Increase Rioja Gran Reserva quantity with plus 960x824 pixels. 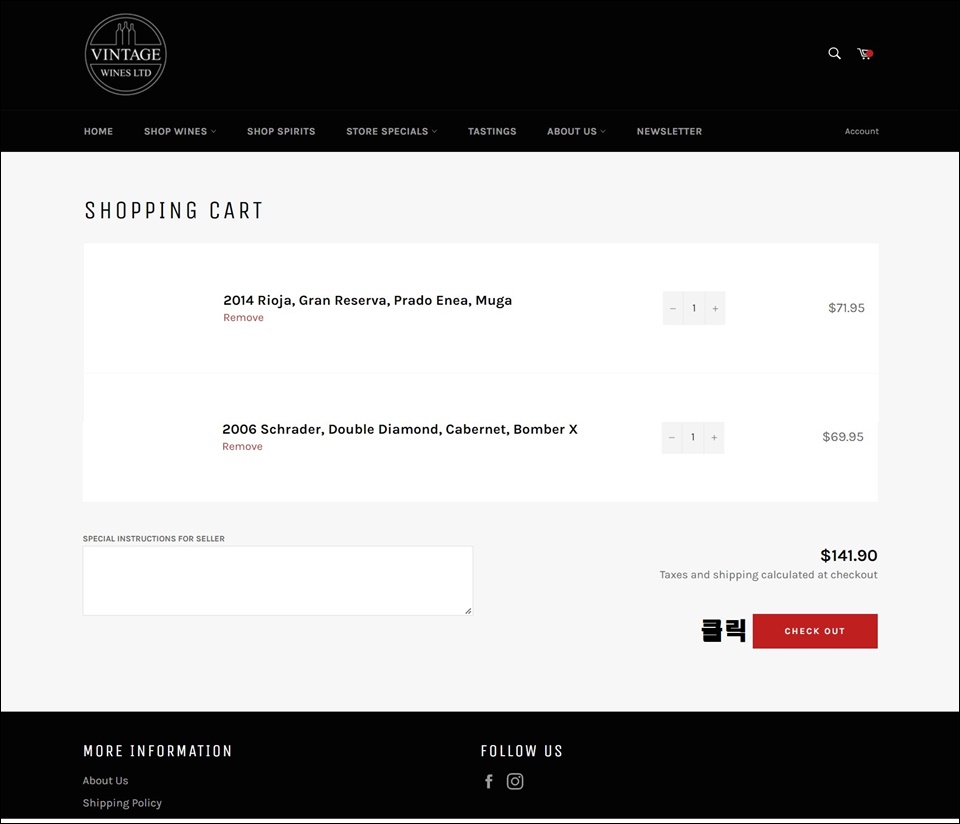(714, 308)
